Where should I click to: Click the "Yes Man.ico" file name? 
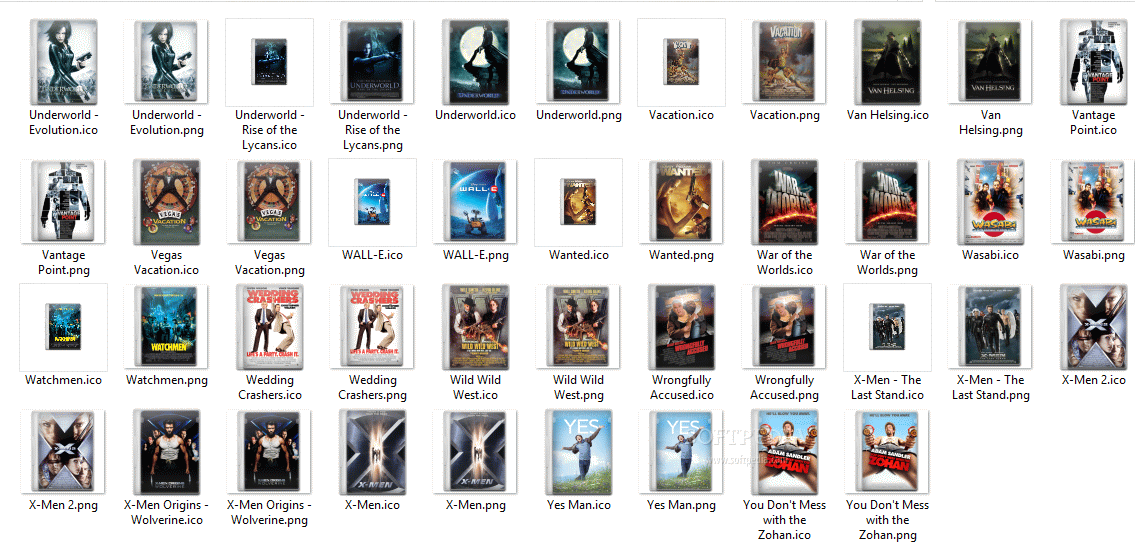(578, 505)
